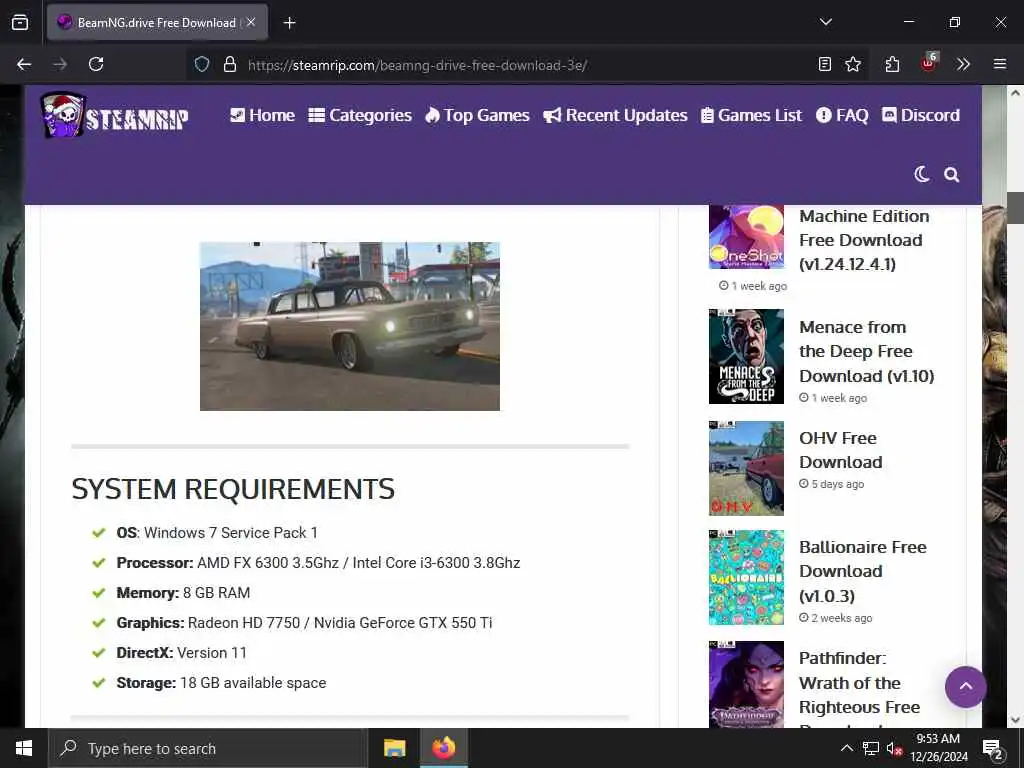The height and width of the screenshot is (768, 1024).
Task: Bookmark this page with the star
Action: click(x=853, y=64)
